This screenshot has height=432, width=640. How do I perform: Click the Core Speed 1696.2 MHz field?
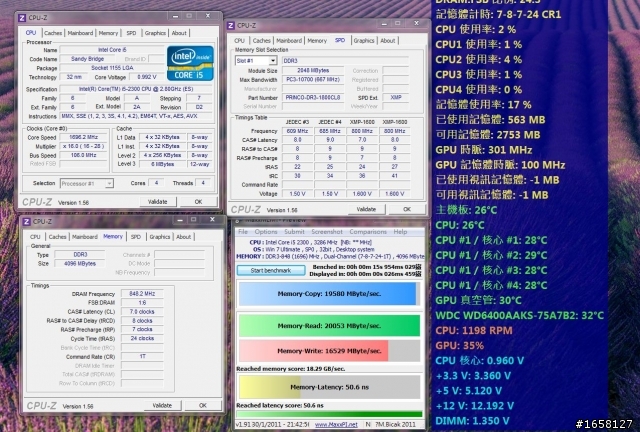tap(84, 137)
